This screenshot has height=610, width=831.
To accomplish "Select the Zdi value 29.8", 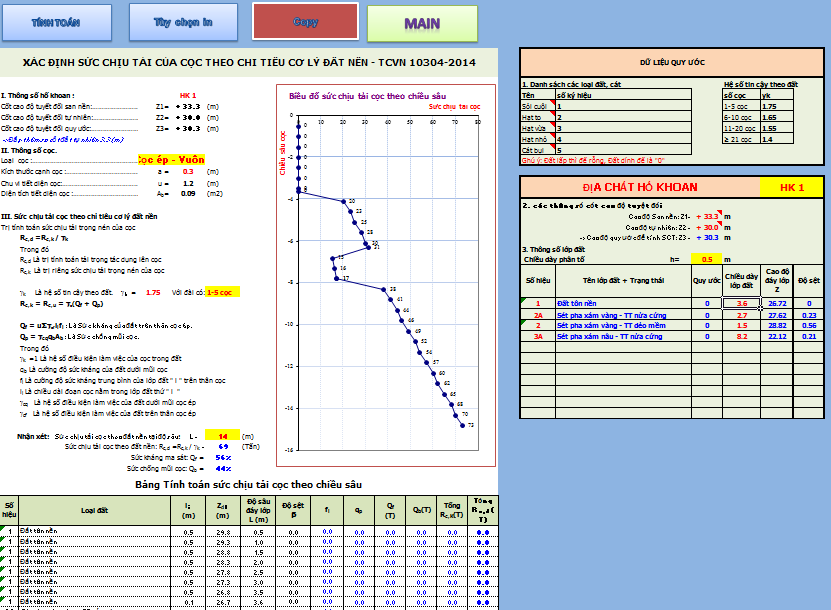I will coord(223,532).
